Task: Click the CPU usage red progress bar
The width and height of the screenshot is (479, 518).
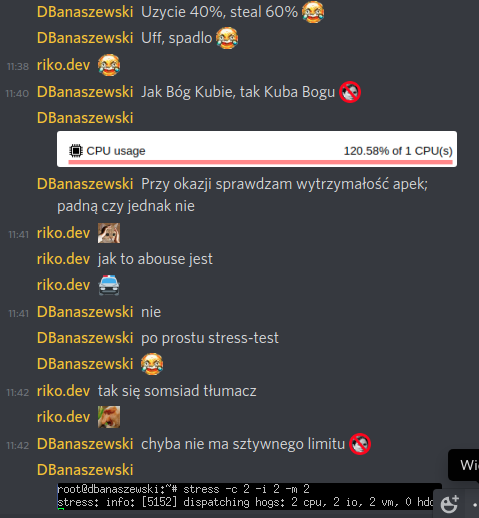Action: pos(260,162)
